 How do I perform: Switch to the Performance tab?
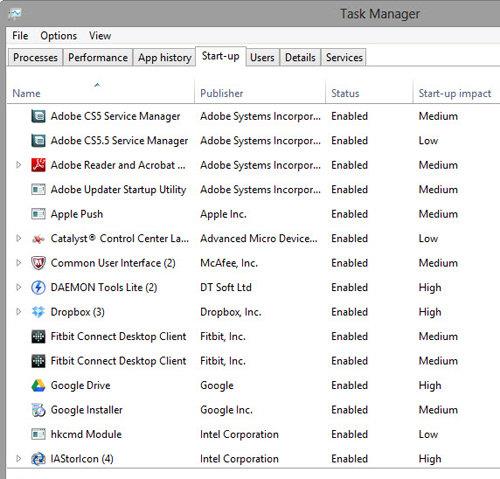point(98,57)
